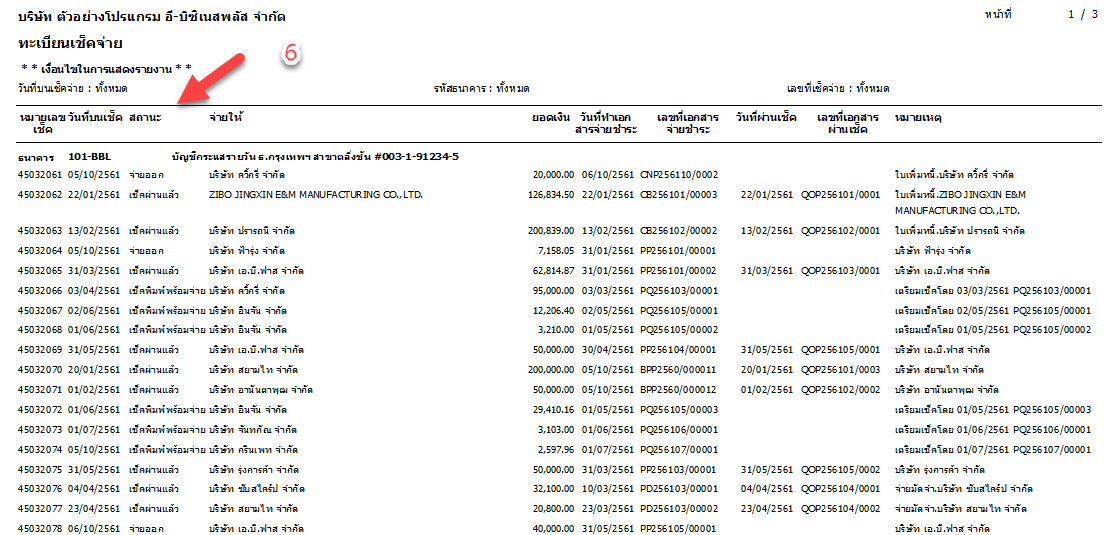This screenshot has height=535, width=1104.
Task: Click document number CNP256110/0002
Action: point(678,174)
